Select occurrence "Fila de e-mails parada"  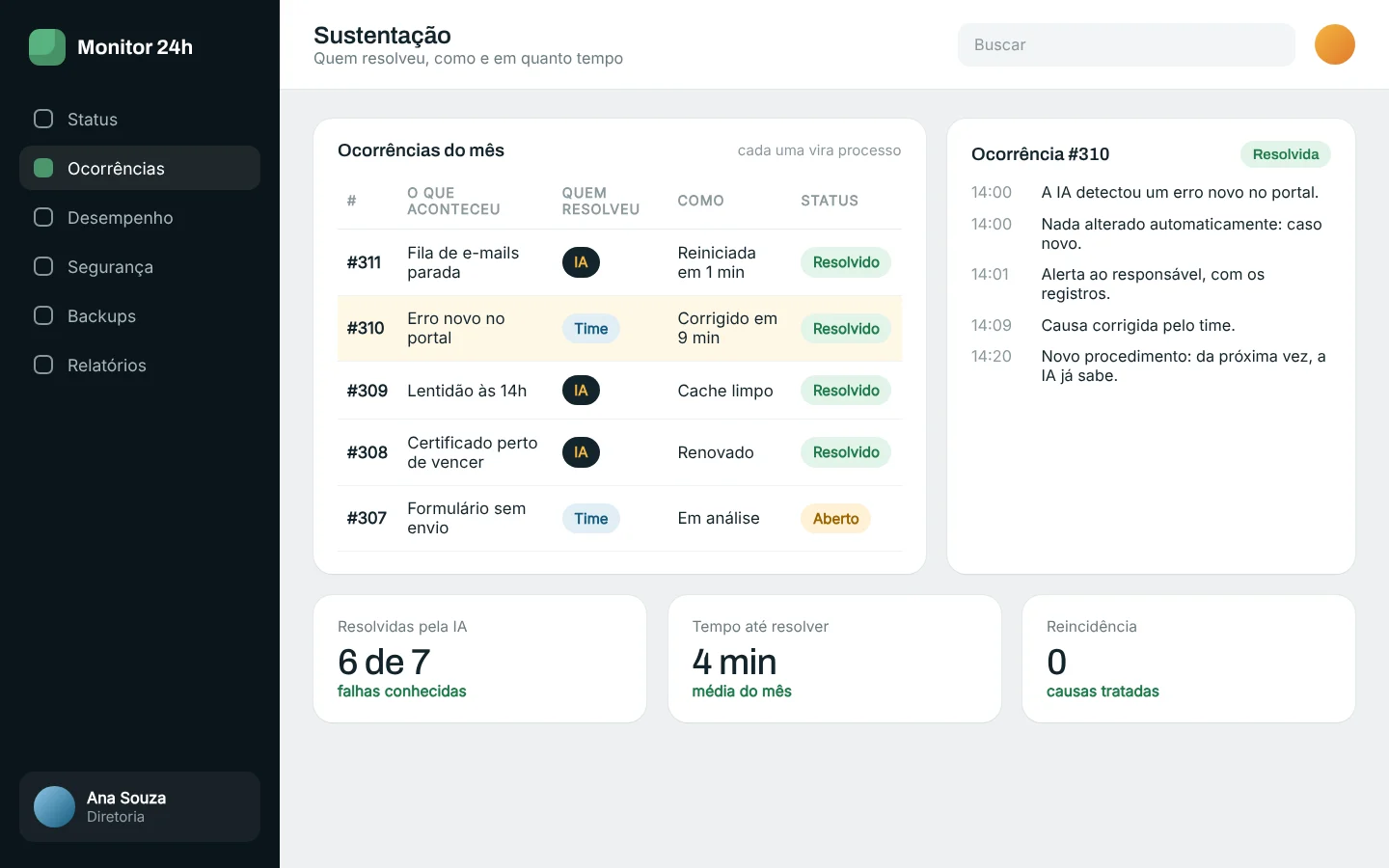pyautogui.click(x=619, y=262)
